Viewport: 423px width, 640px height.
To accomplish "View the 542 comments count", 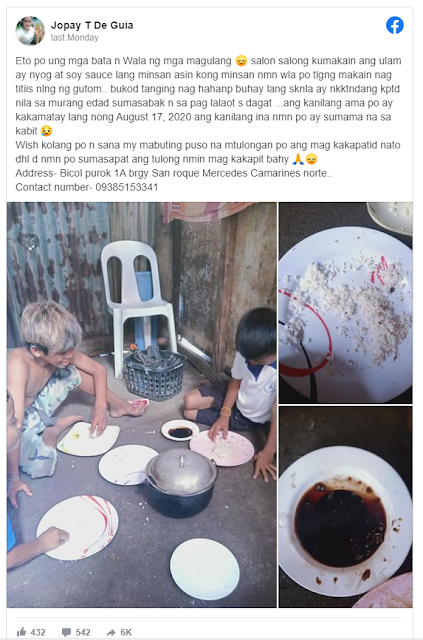I will [83, 632].
